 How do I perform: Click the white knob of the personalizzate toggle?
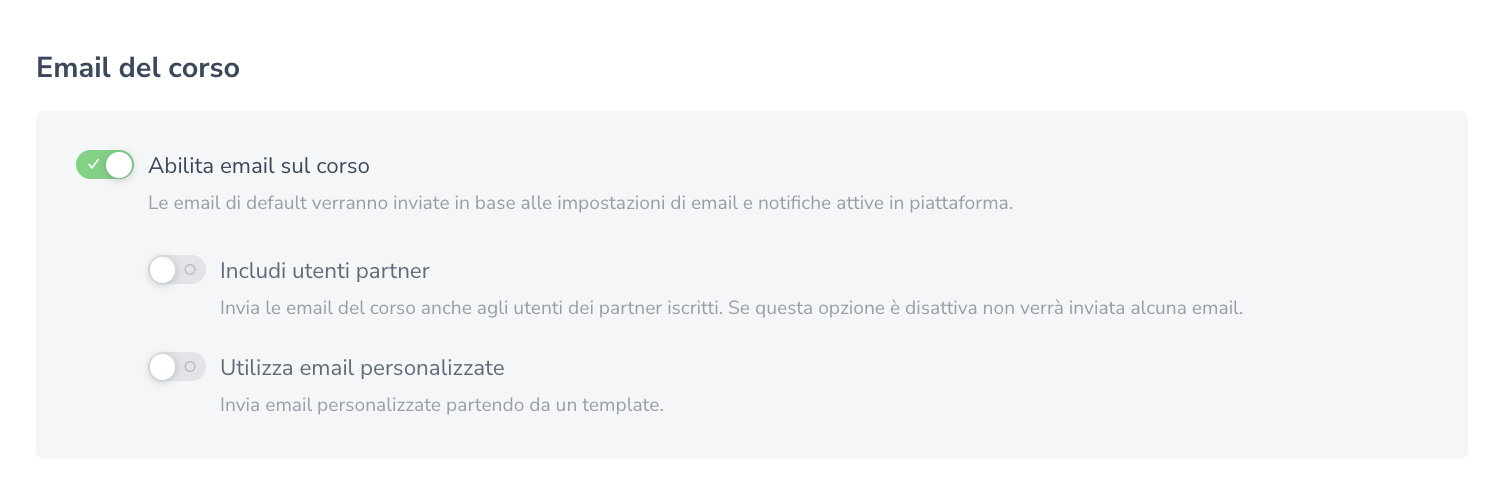point(163,367)
